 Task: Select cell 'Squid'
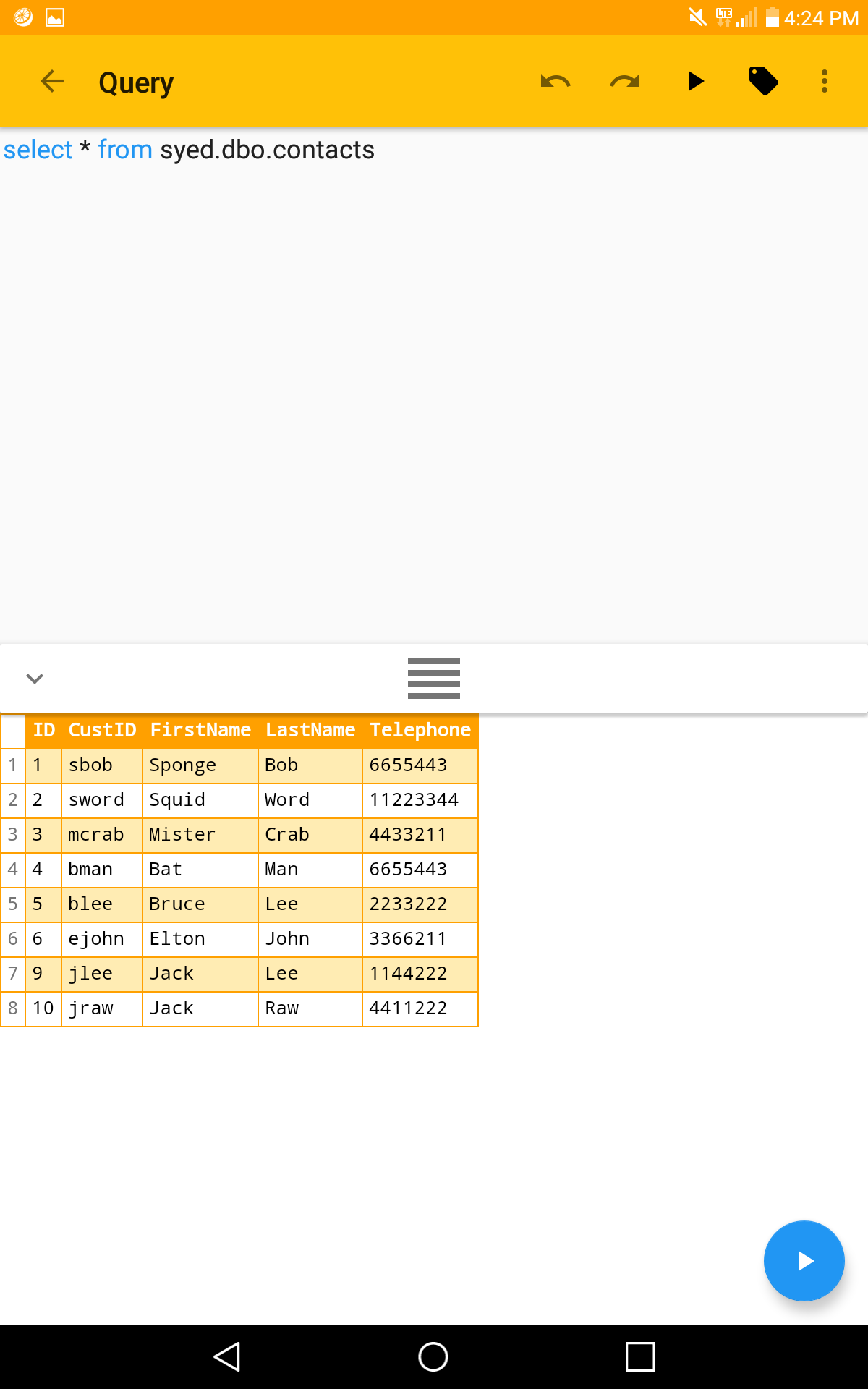[200, 800]
